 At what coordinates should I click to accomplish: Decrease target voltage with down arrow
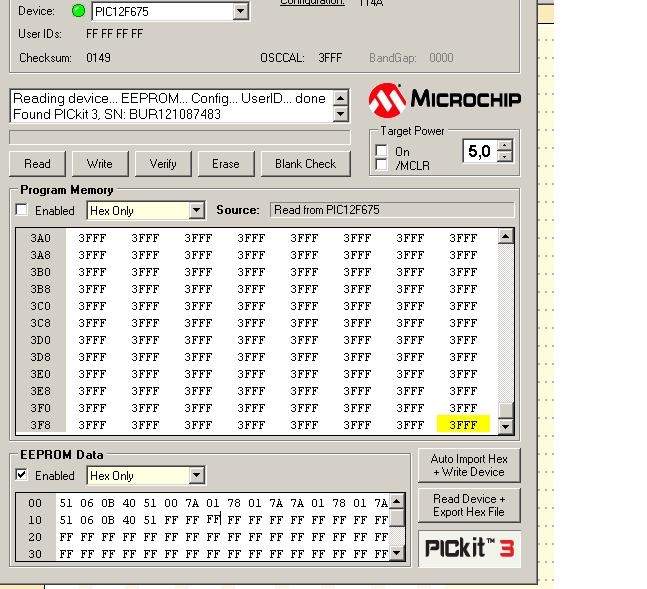click(x=505, y=156)
